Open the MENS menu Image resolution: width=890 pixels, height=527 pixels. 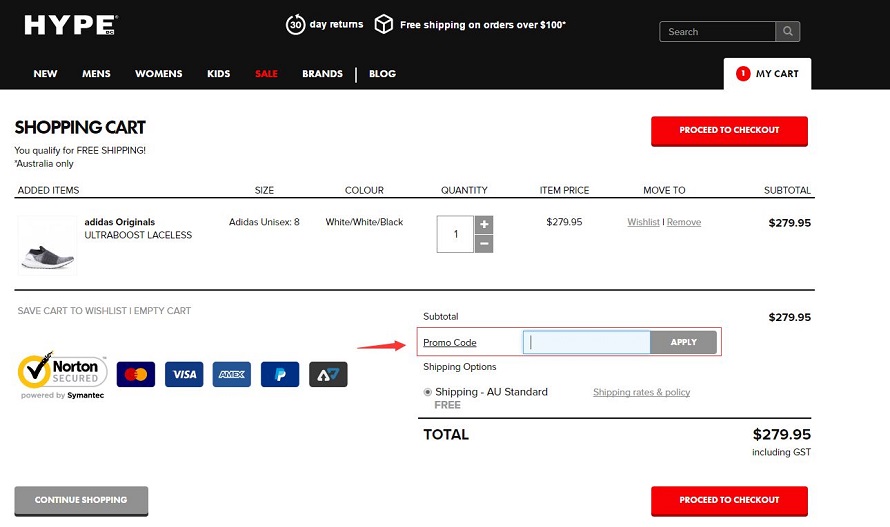(96, 73)
